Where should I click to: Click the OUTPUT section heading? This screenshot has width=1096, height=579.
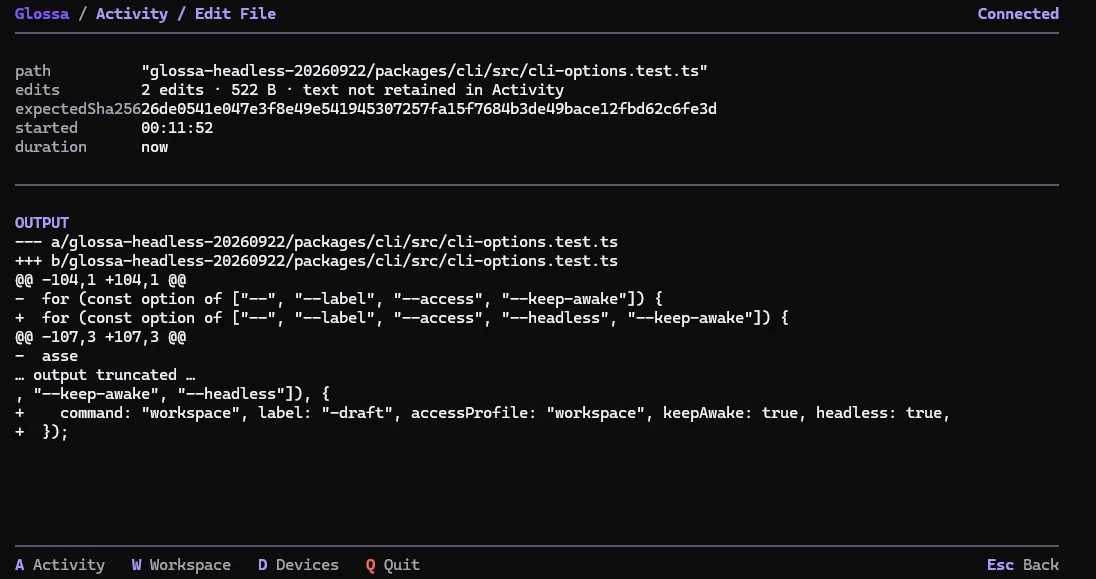42,223
